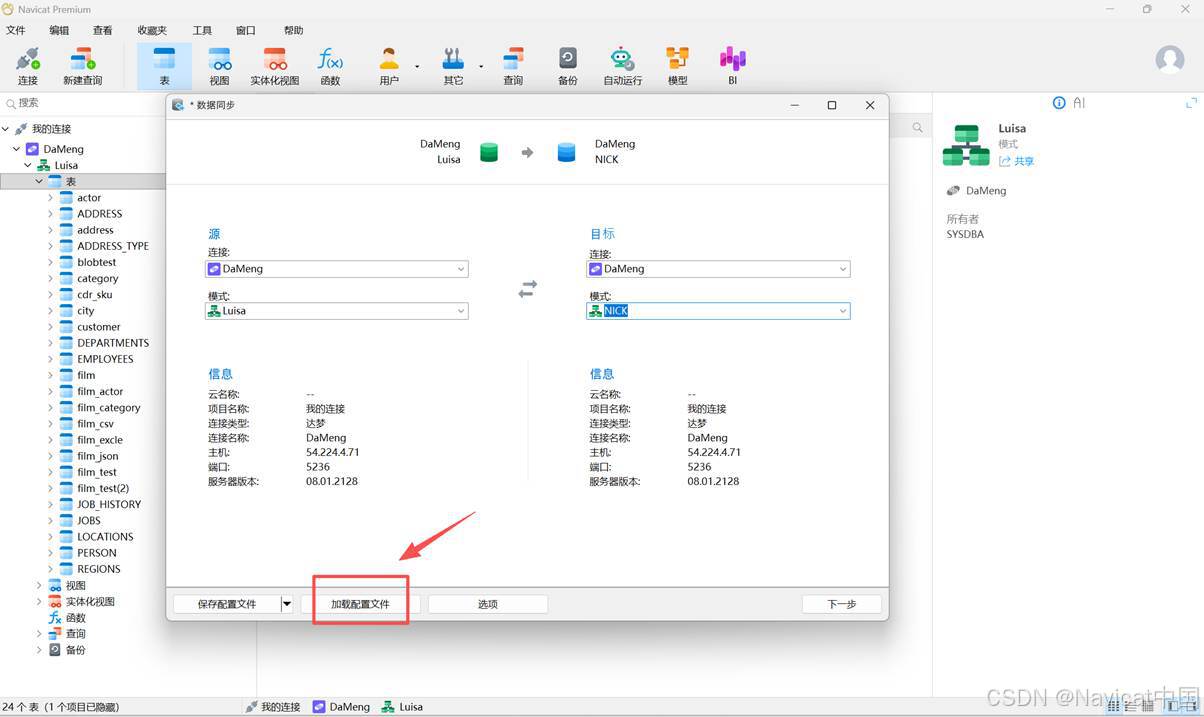This screenshot has height=717, width=1204.
Task: Open the 连接 (Connection) toolbar icon
Action: [28, 66]
